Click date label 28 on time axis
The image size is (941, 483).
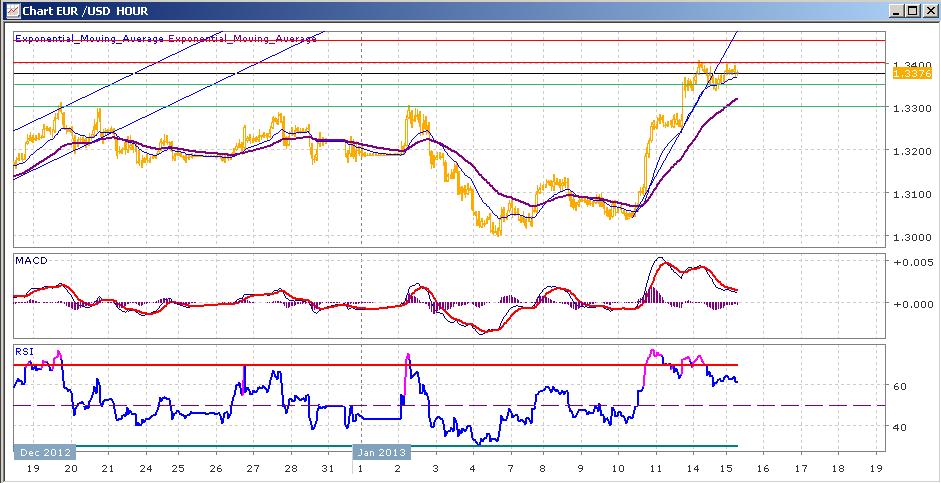(x=290, y=469)
